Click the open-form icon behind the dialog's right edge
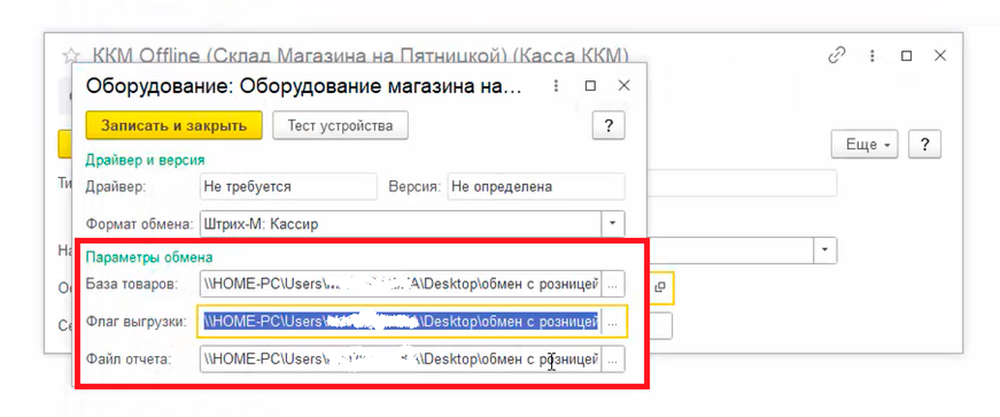Image resolution: width=1000 pixels, height=417 pixels. [x=660, y=287]
